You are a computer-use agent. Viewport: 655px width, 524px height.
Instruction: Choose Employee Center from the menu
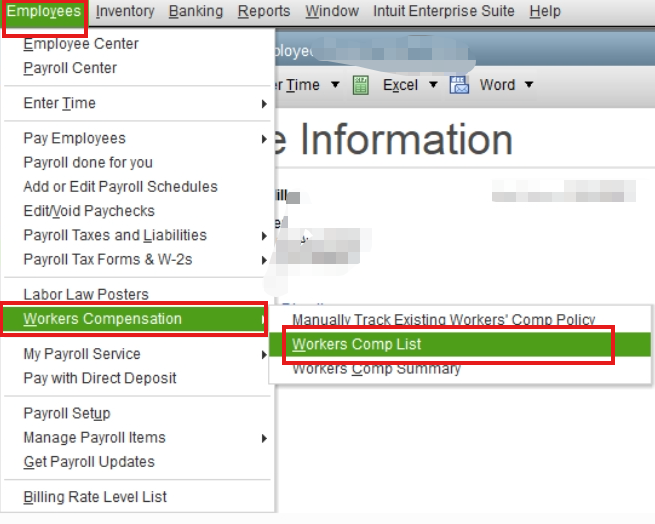[138, 44]
